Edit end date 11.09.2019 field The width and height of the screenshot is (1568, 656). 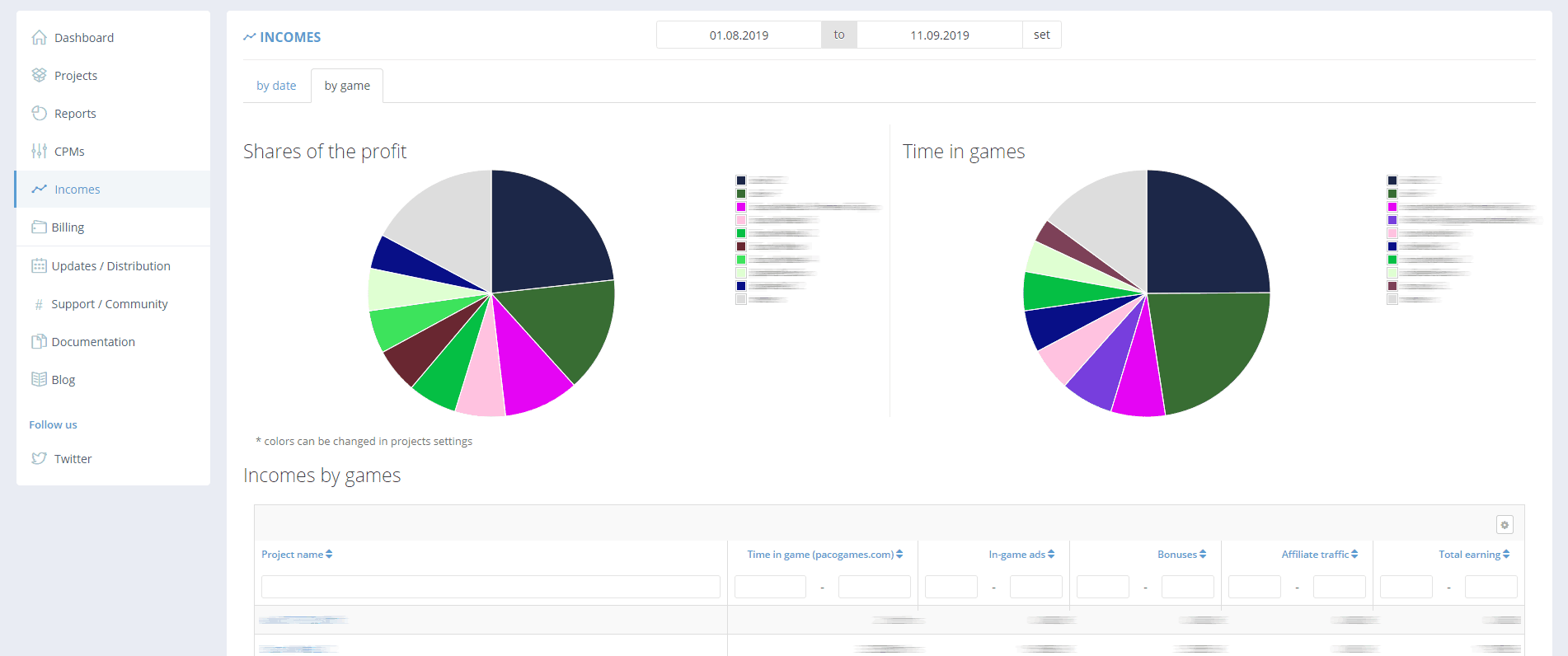940,35
